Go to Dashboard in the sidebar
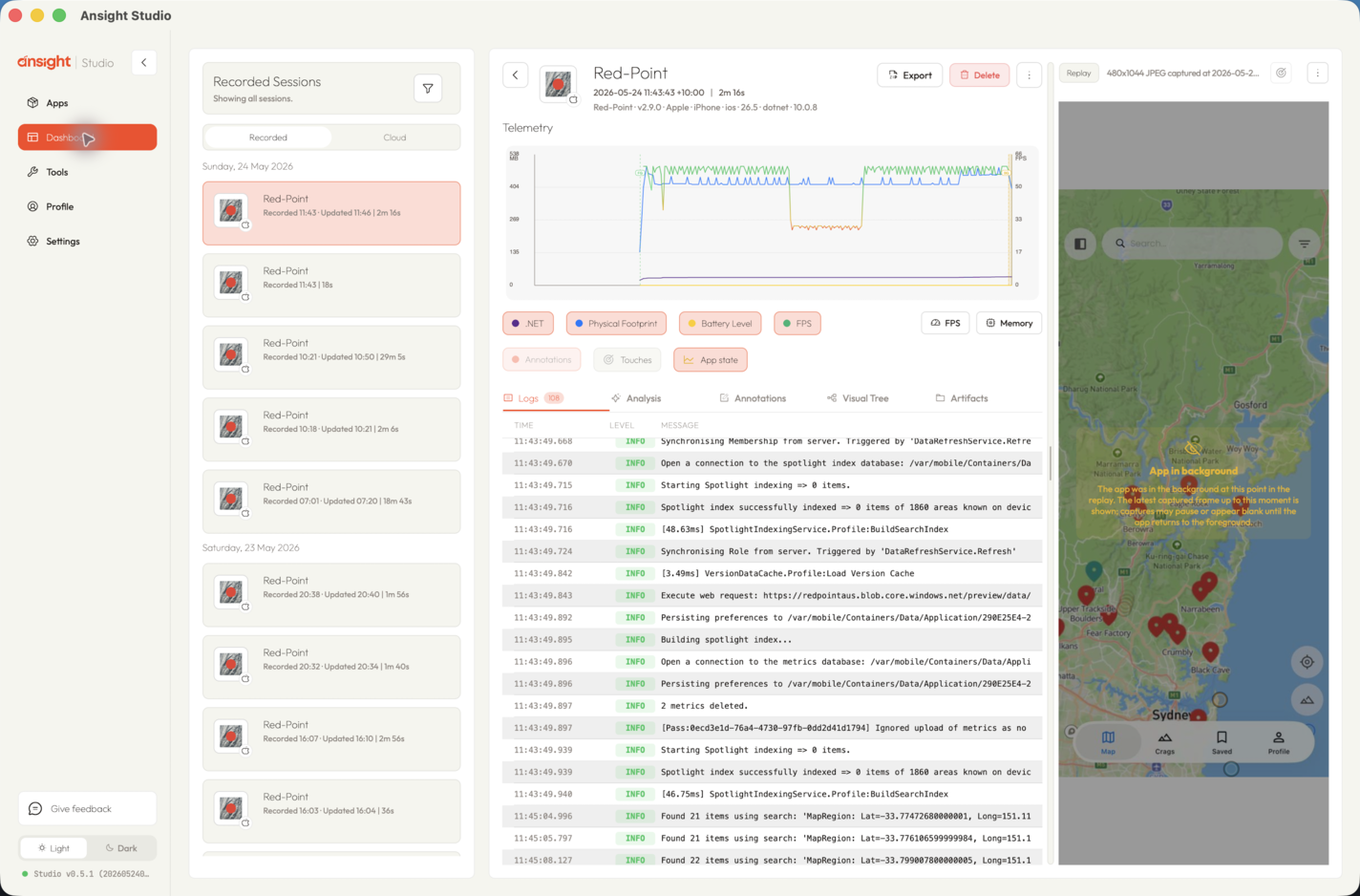This screenshot has height=896, width=1360. click(87, 138)
